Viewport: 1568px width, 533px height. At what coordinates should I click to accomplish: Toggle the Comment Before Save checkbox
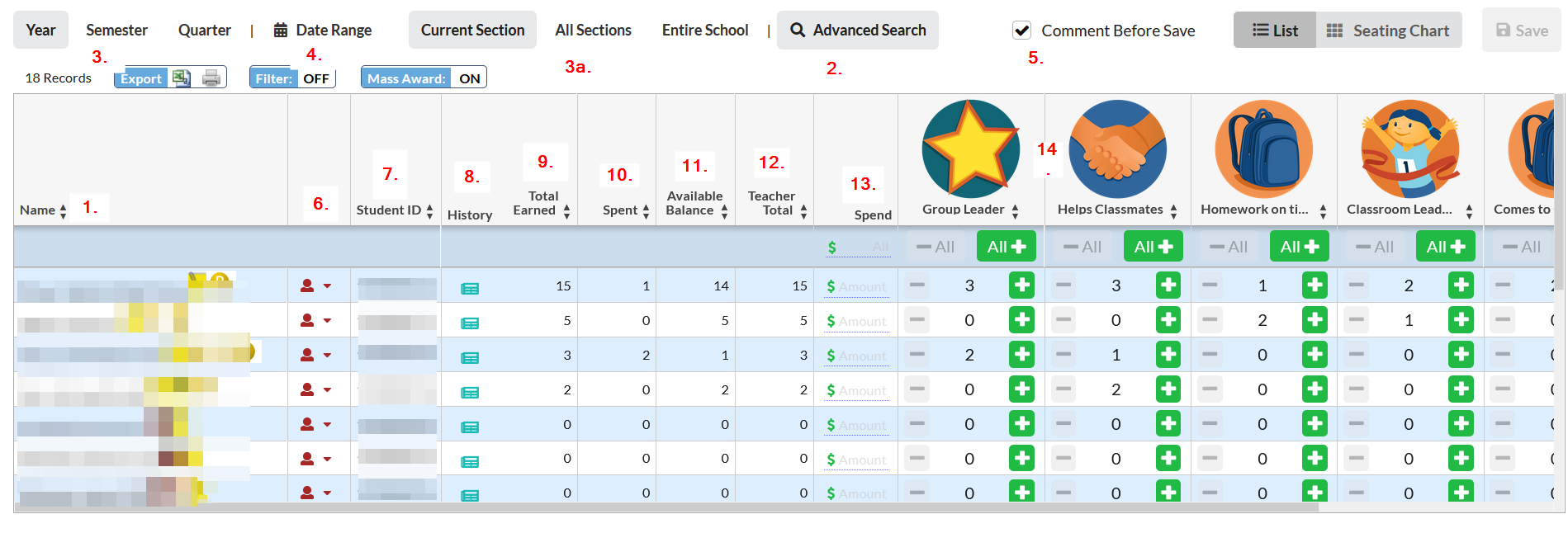1021,31
